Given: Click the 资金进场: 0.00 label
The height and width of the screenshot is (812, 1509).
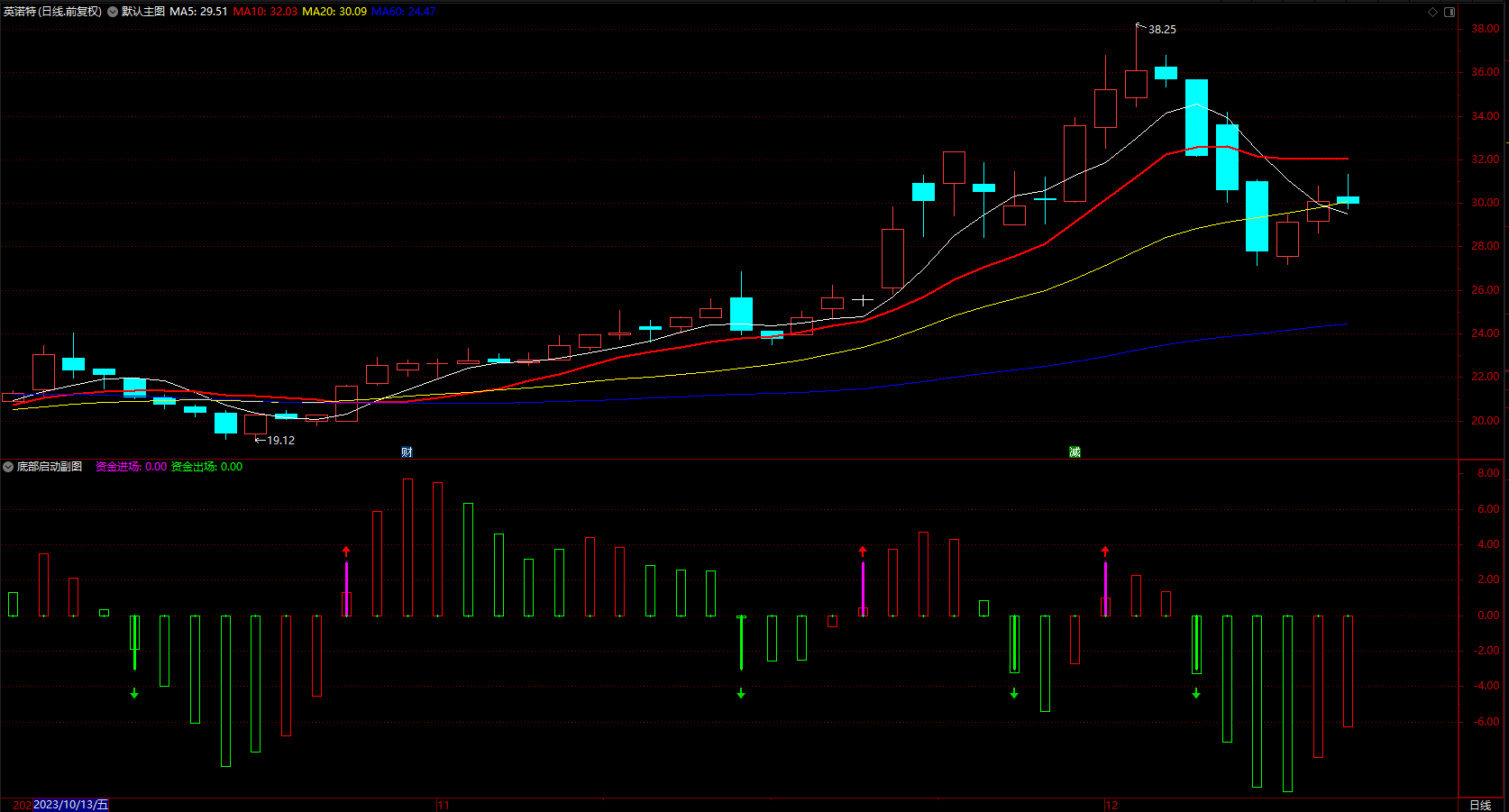Looking at the screenshot, I should [132, 467].
